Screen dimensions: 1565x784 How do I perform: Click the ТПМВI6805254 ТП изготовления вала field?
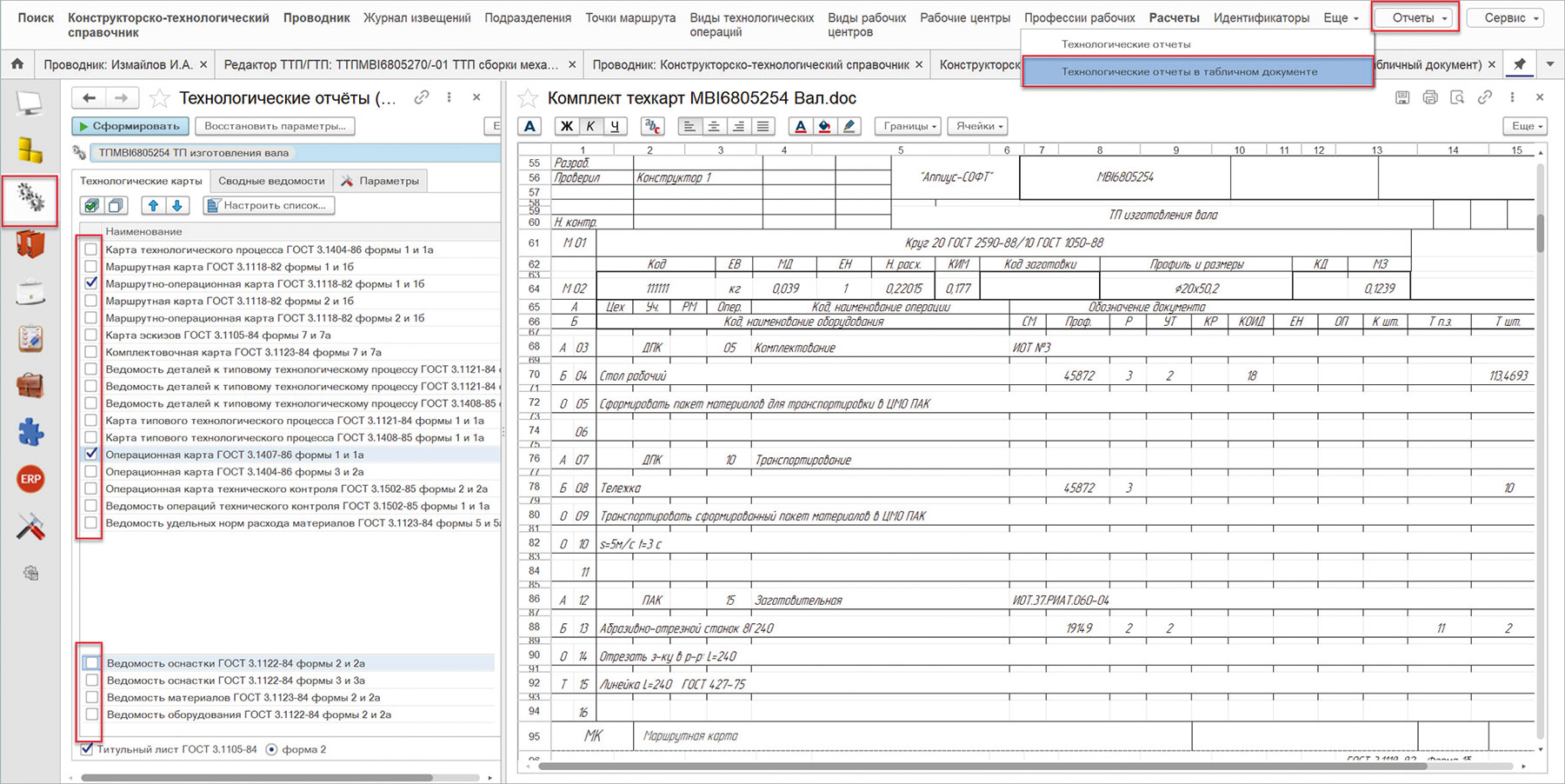click(294, 152)
